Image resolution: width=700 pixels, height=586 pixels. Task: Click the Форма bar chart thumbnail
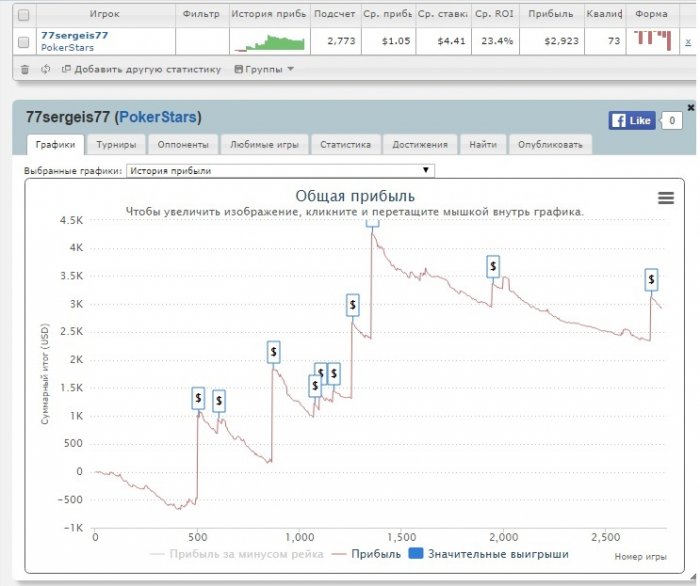click(x=653, y=41)
